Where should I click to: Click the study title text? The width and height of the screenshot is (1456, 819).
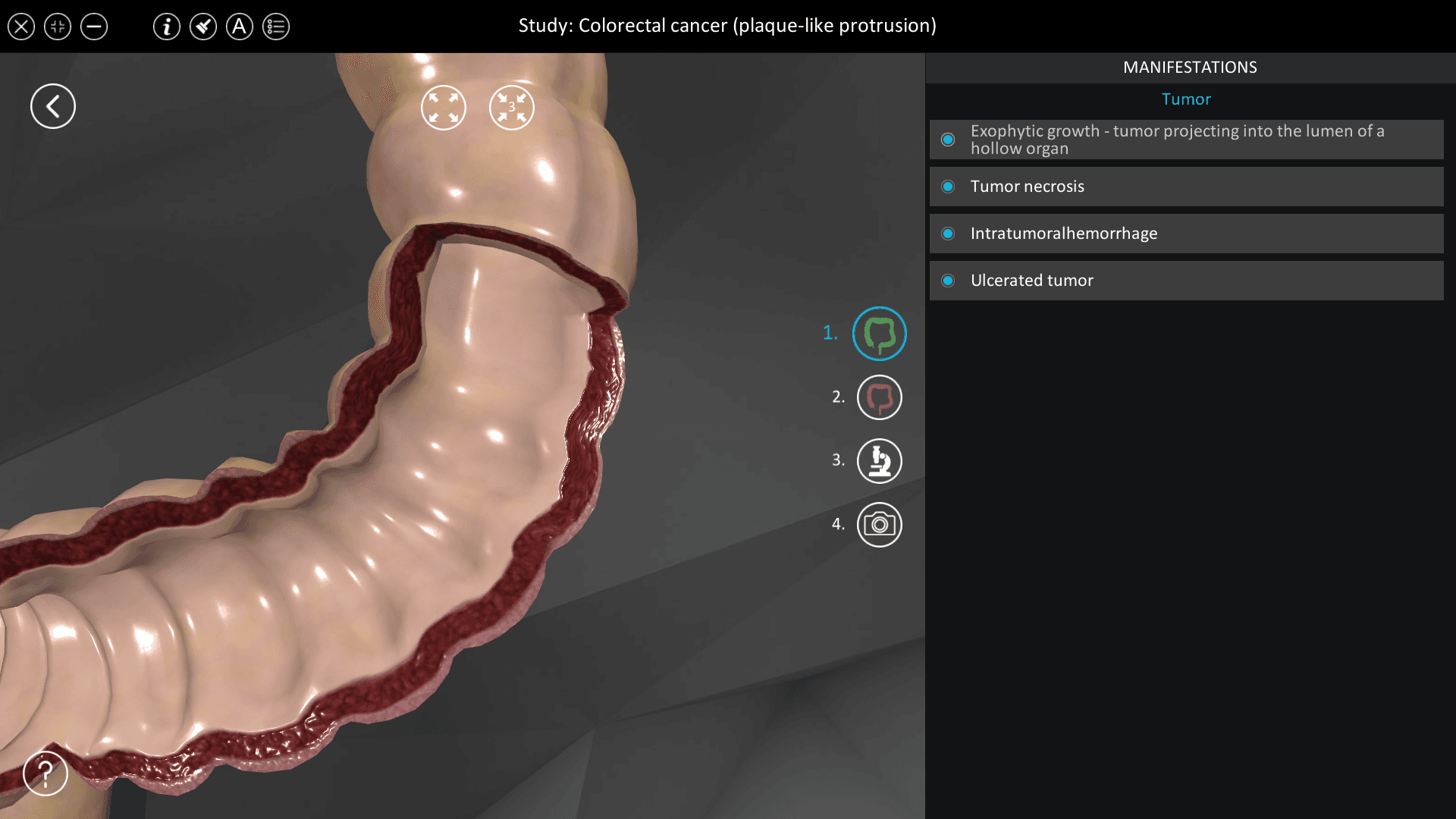[727, 26]
